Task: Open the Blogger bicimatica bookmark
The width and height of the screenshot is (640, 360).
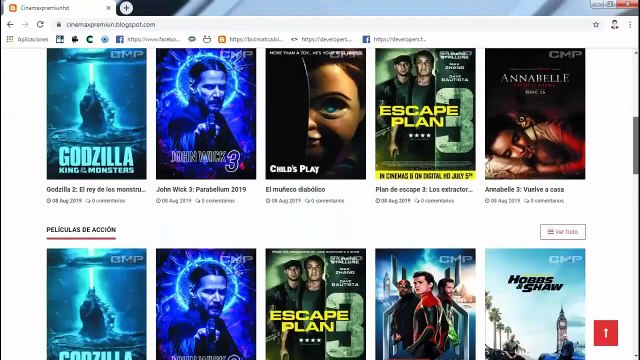Action: coord(251,39)
